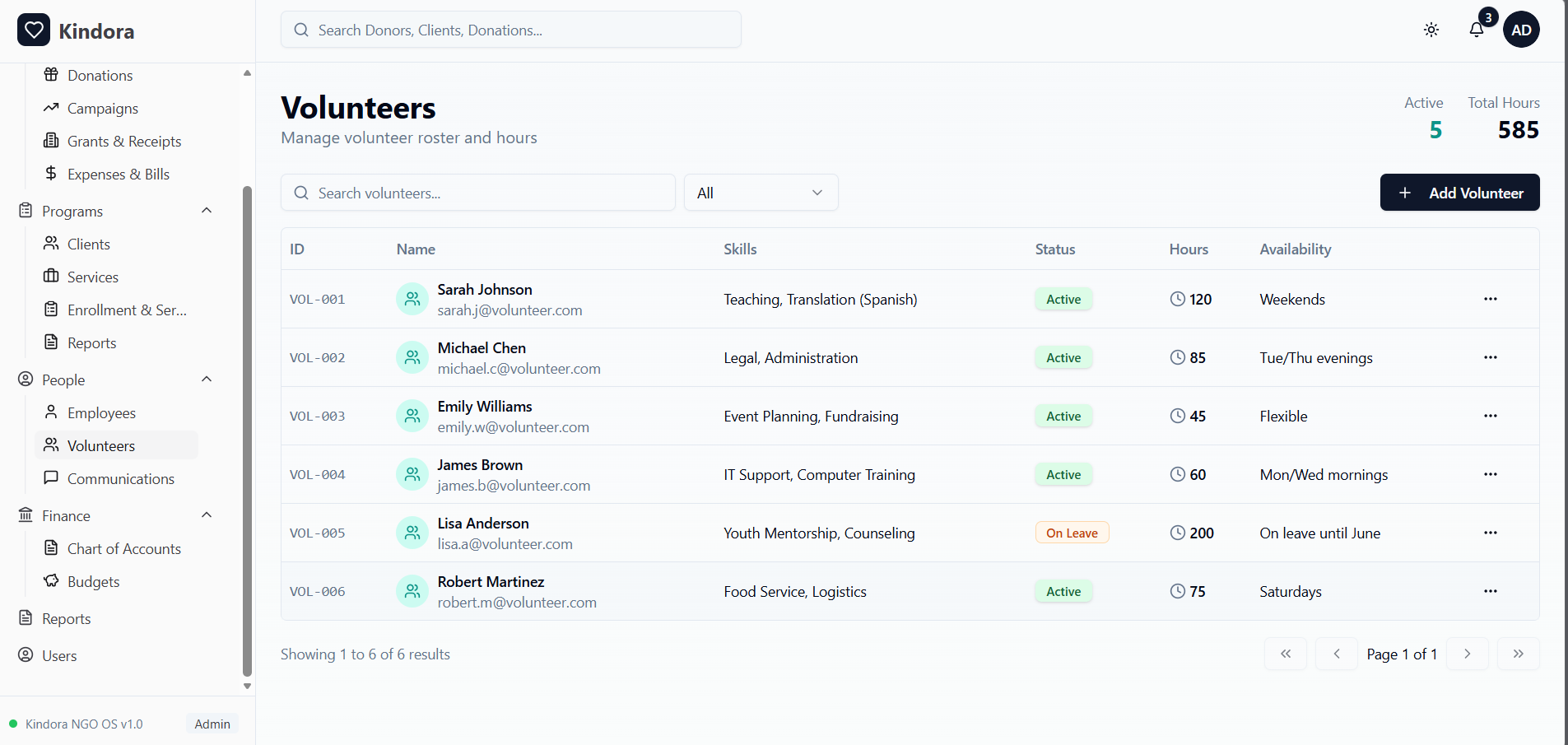Viewport: 1568px width, 745px height.
Task: Go to the previous page
Action: (x=1337, y=654)
